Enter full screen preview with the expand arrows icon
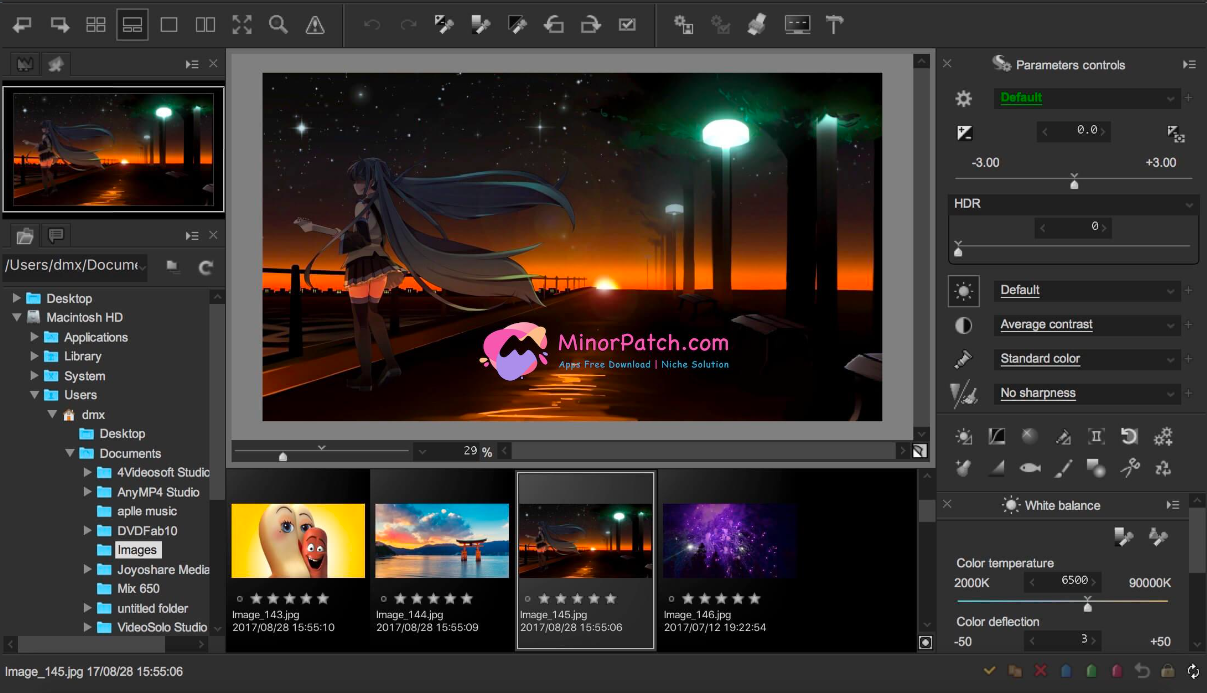The image size is (1207, 693). tap(242, 25)
